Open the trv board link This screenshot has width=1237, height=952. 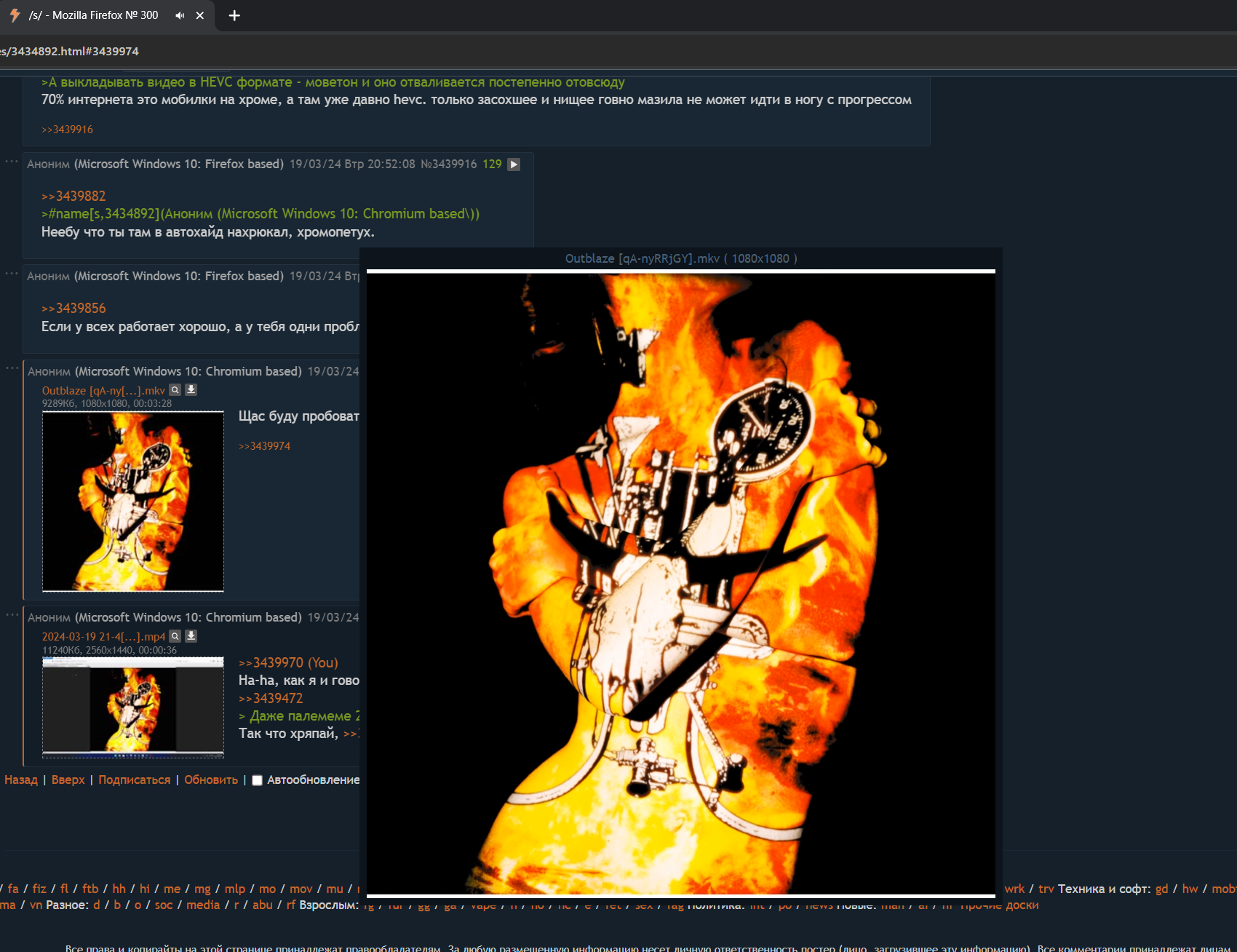point(1046,889)
